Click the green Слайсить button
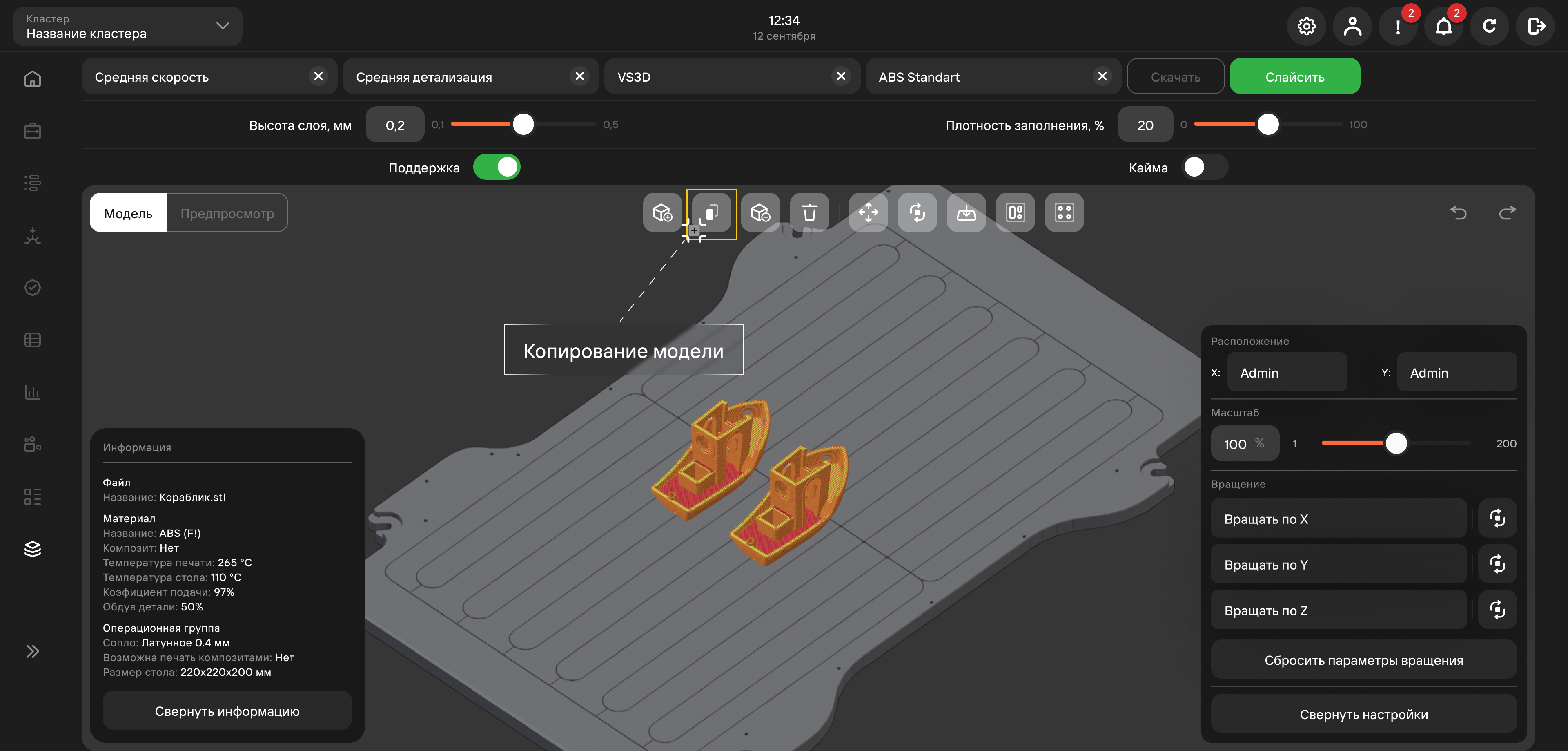The image size is (1568, 751). 1295,77
